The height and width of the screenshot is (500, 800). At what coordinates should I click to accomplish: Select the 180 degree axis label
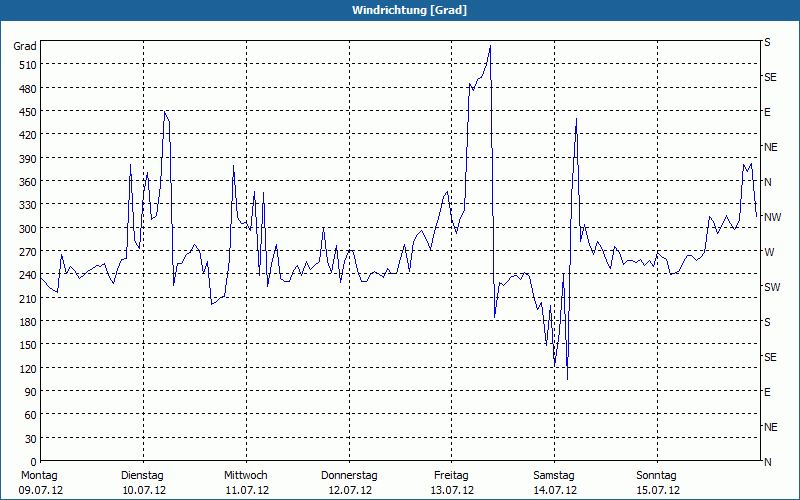point(28,322)
